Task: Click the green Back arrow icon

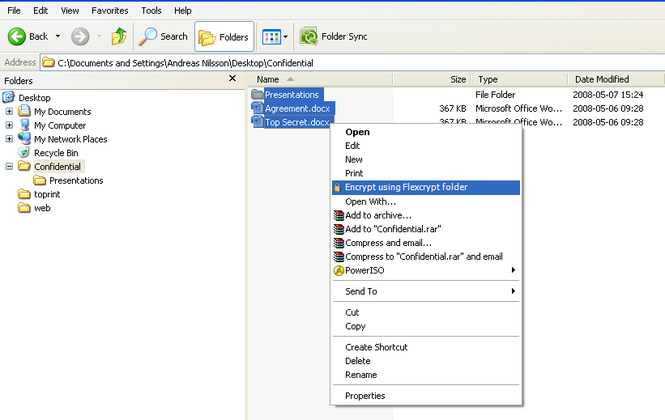Action: click(x=17, y=36)
